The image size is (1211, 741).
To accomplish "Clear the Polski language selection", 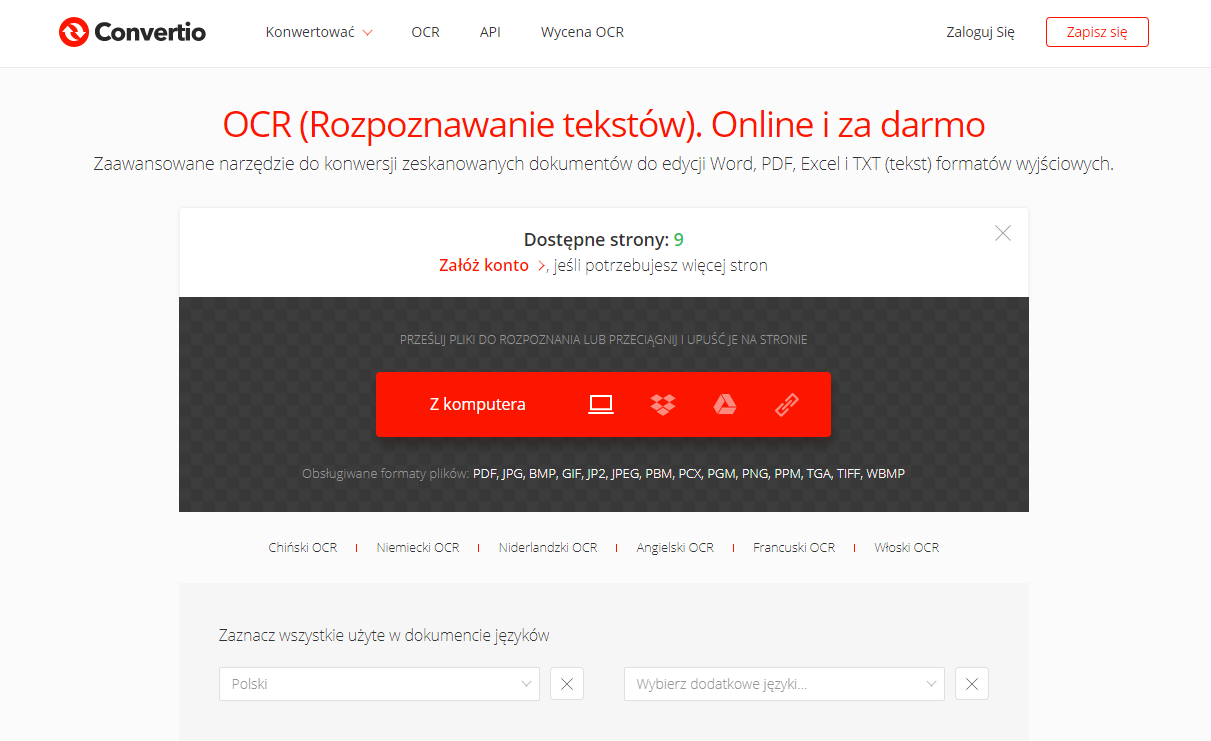I will 567,684.
